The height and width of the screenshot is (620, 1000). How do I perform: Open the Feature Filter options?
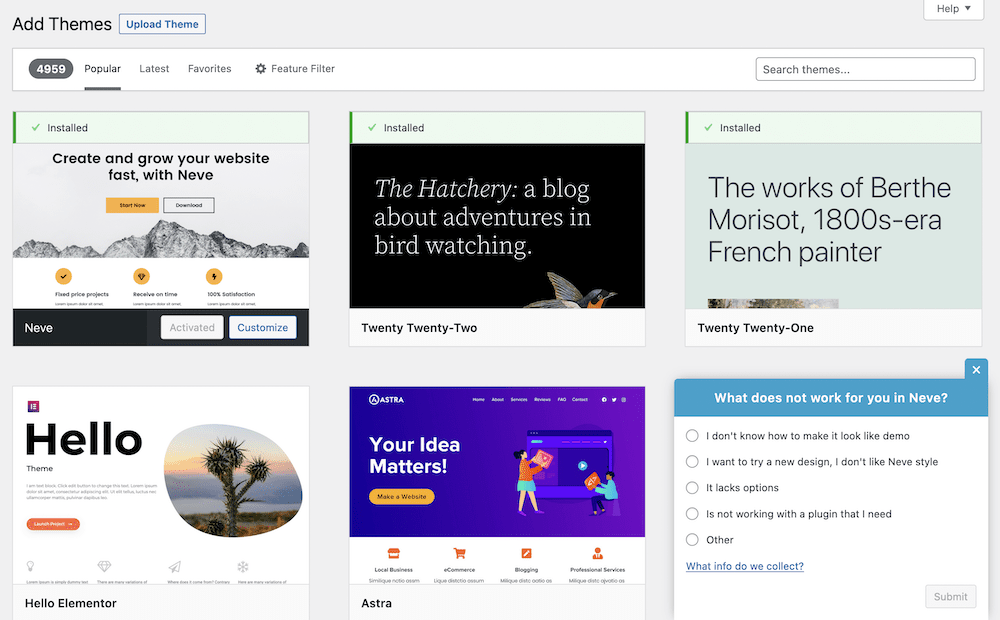pyautogui.click(x=295, y=68)
